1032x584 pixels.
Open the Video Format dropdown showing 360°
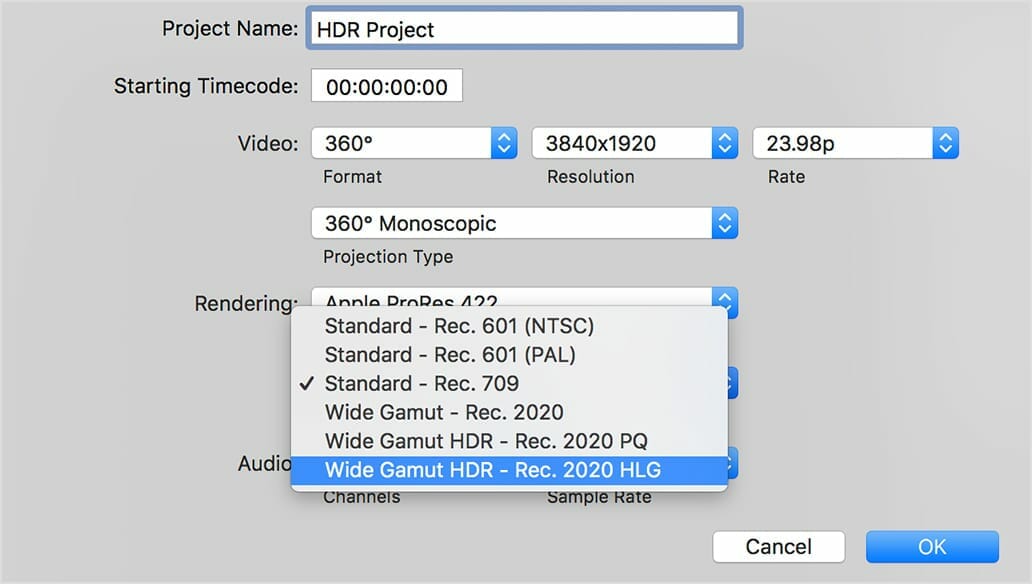[414, 143]
